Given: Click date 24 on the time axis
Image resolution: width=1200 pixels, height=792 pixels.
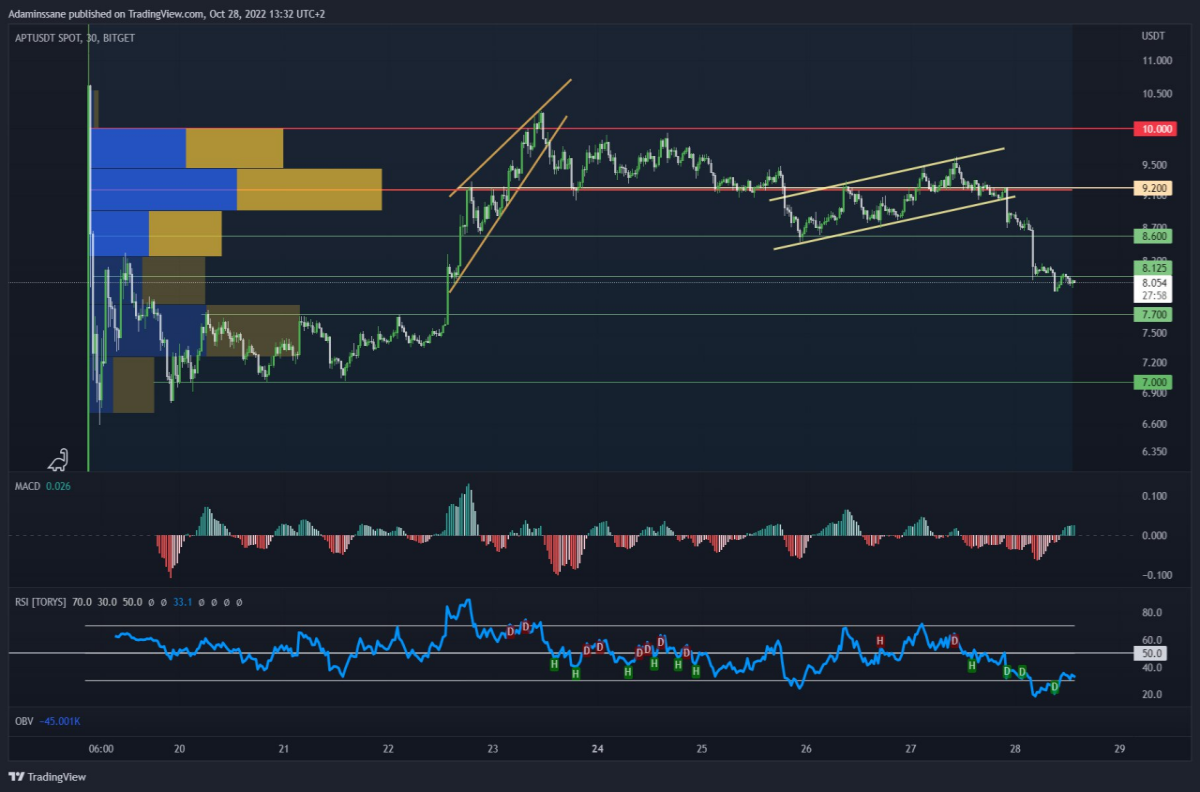Looking at the screenshot, I should click(x=597, y=748).
